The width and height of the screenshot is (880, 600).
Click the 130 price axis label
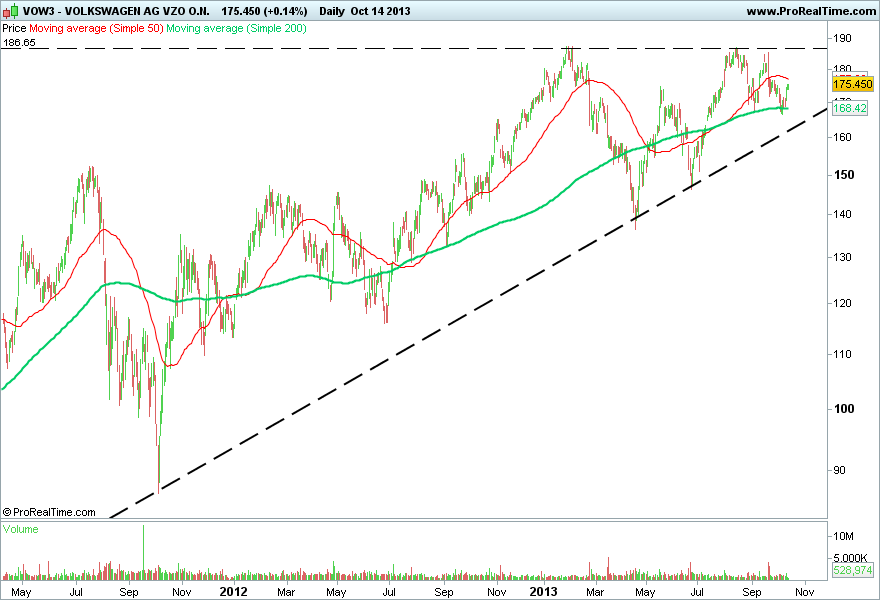842,257
